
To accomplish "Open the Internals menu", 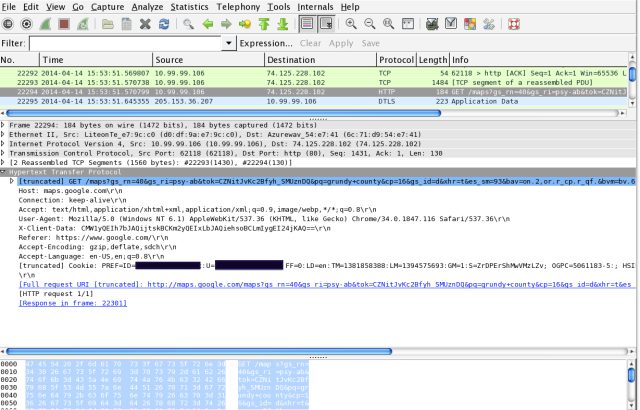I will 315,7.
